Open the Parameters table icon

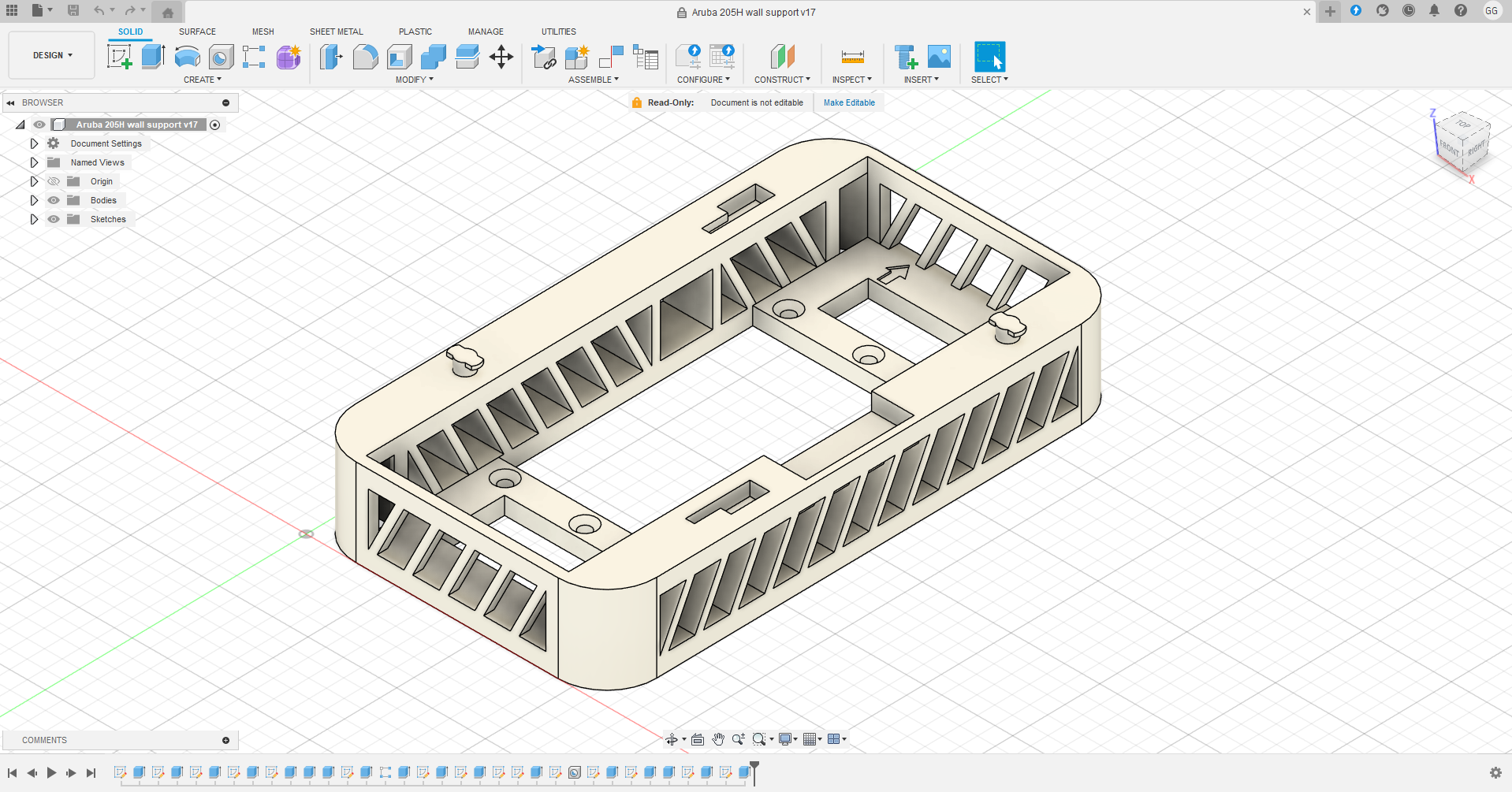[646, 57]
